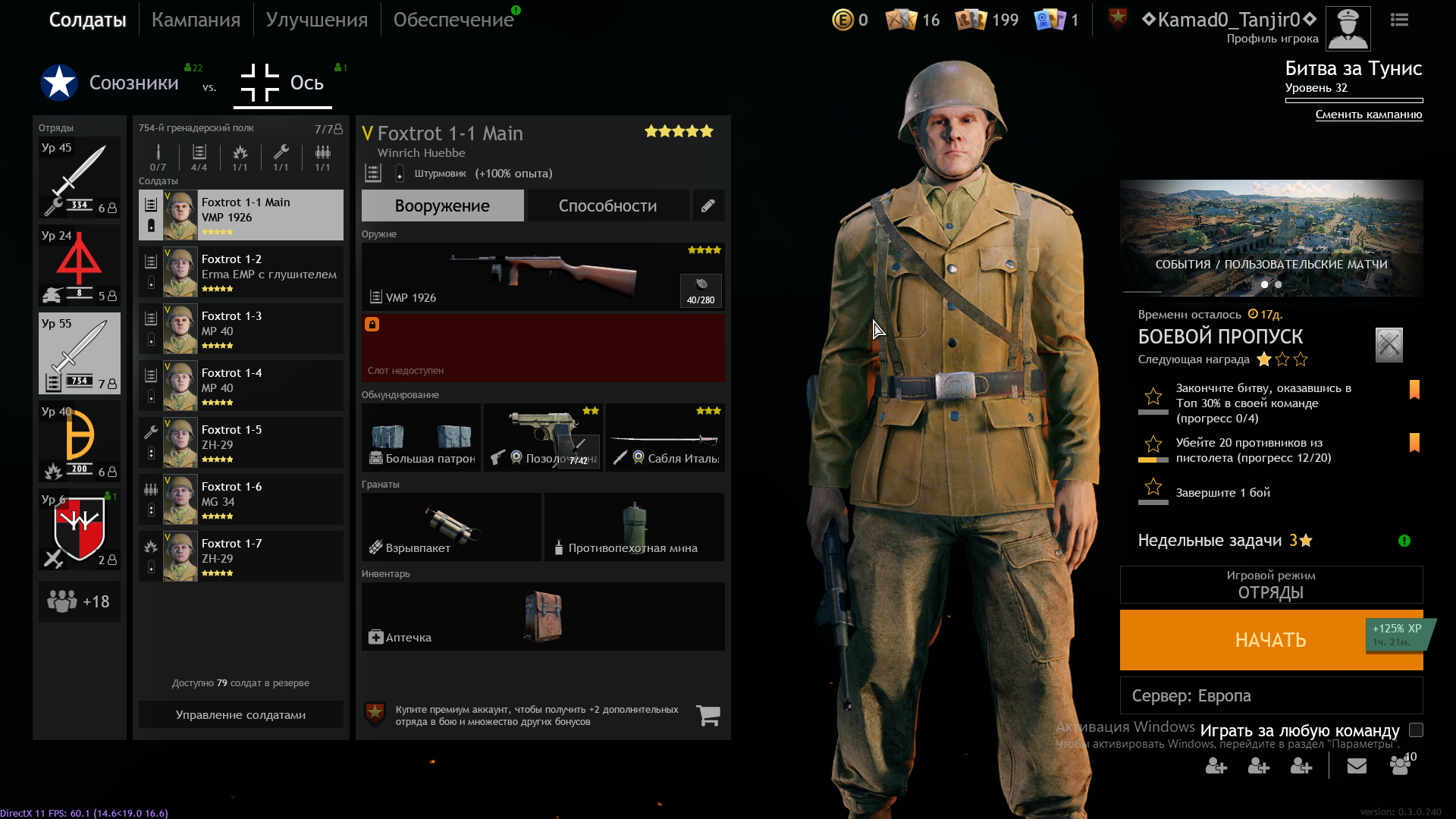Screen dimensions: 1456x819
Task: Open the mail envelope icon
Action: 1357,766
